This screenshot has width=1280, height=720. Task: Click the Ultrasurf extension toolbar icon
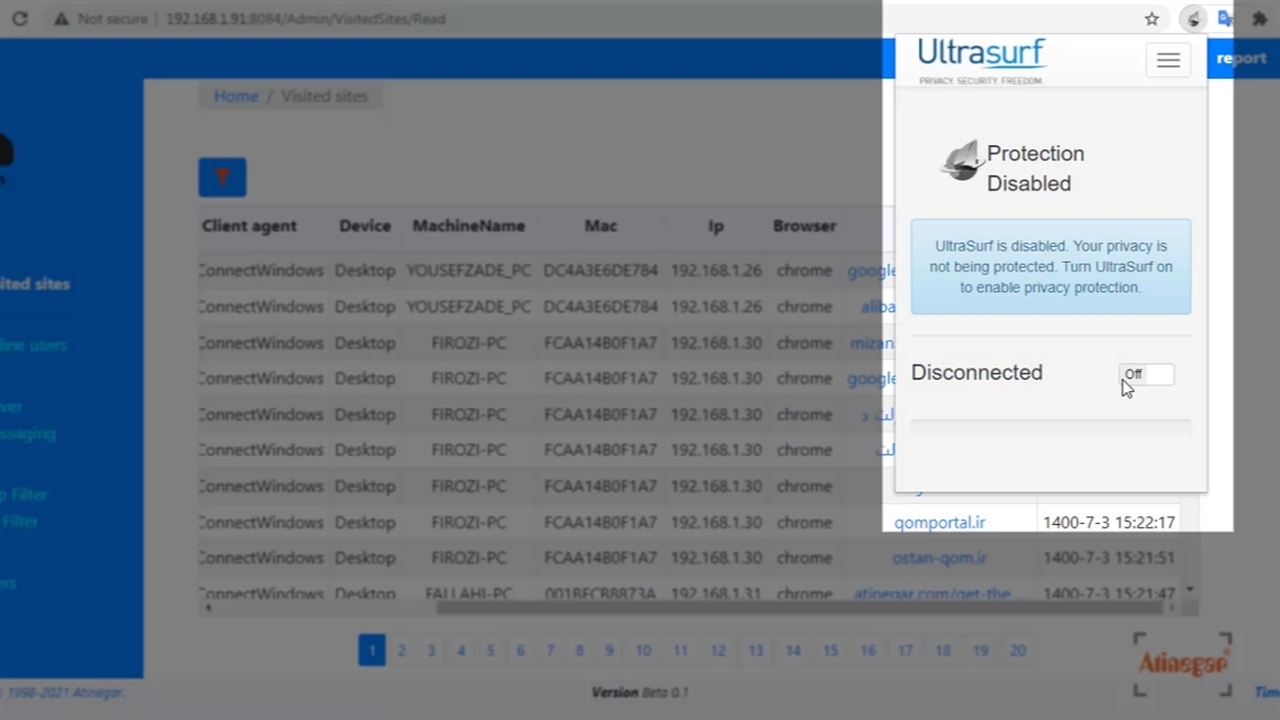coord(1193,19)
